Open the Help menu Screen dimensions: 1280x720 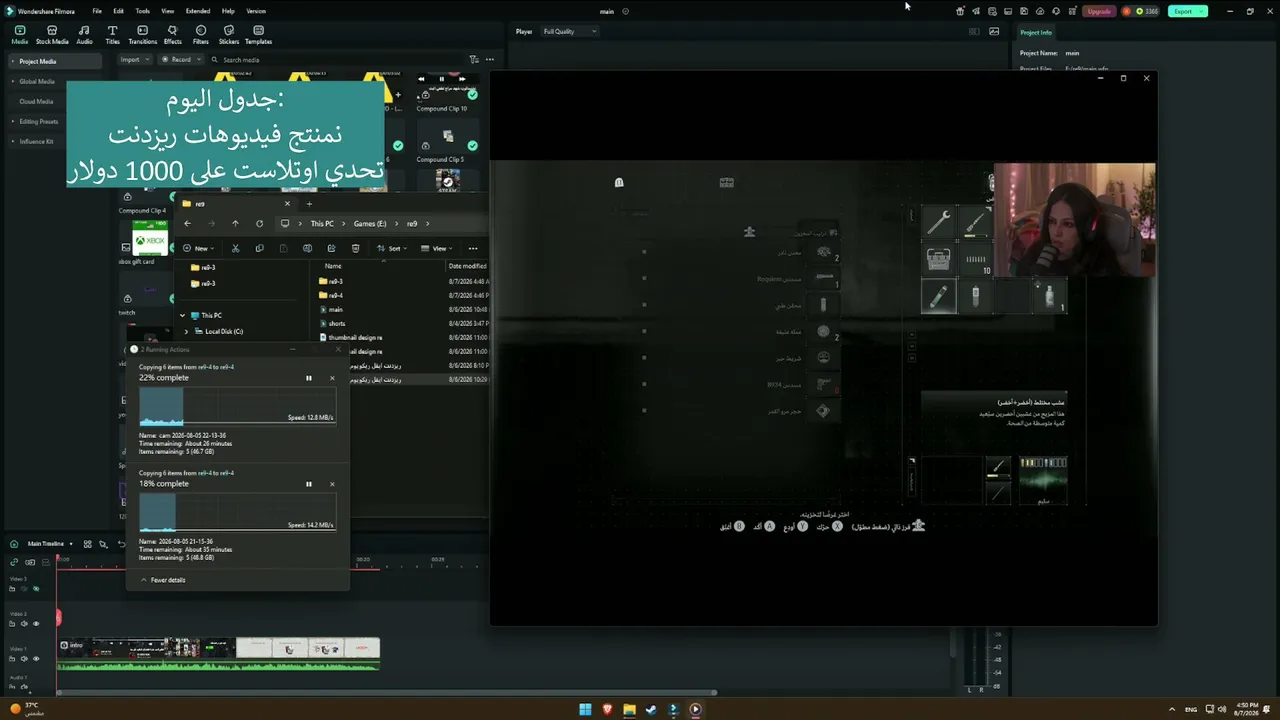point(228,11)
